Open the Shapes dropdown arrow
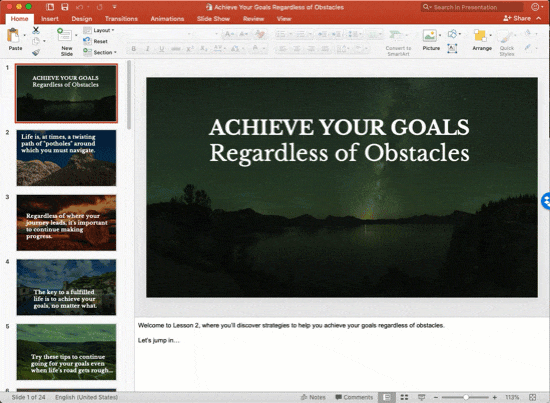The width and height of the screenshot is (550, 403). [x=460, y=34]
